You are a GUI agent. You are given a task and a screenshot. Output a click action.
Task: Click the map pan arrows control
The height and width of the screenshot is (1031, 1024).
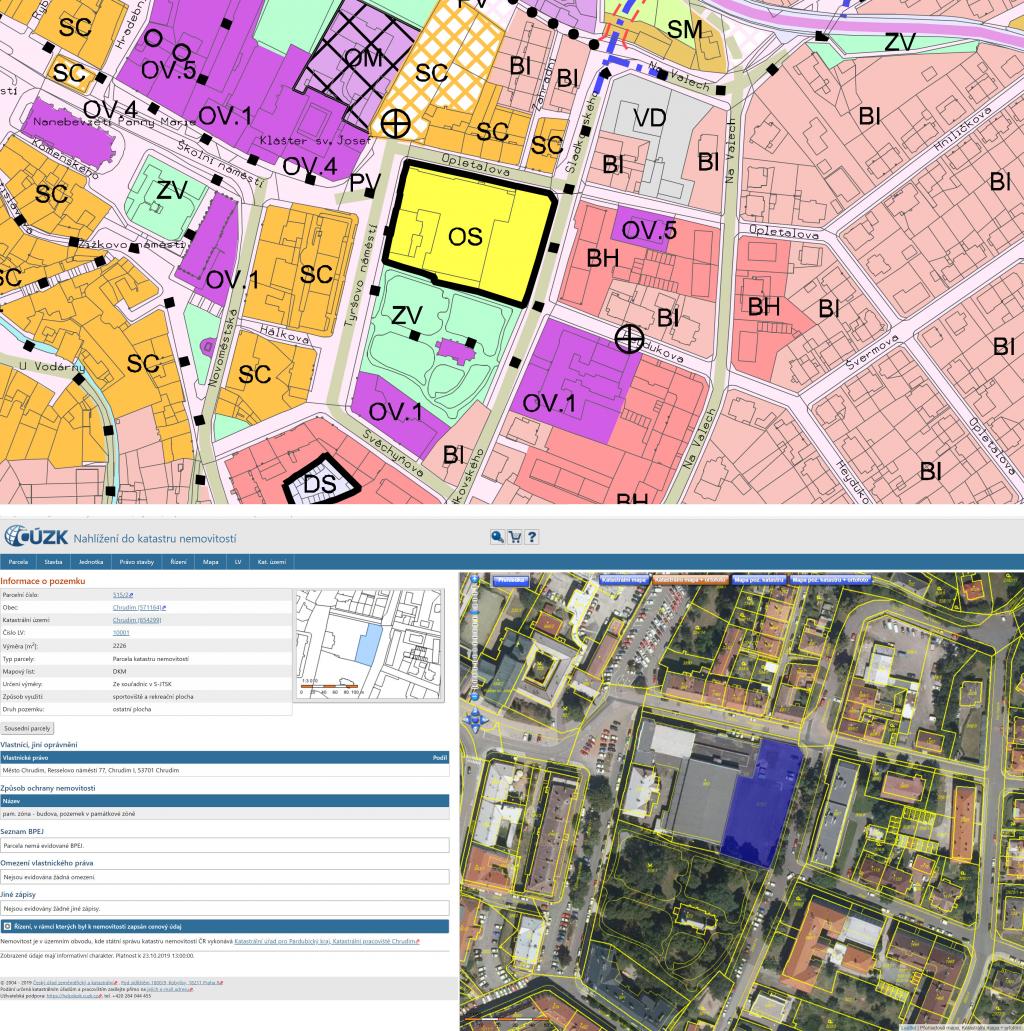point(474,718)
